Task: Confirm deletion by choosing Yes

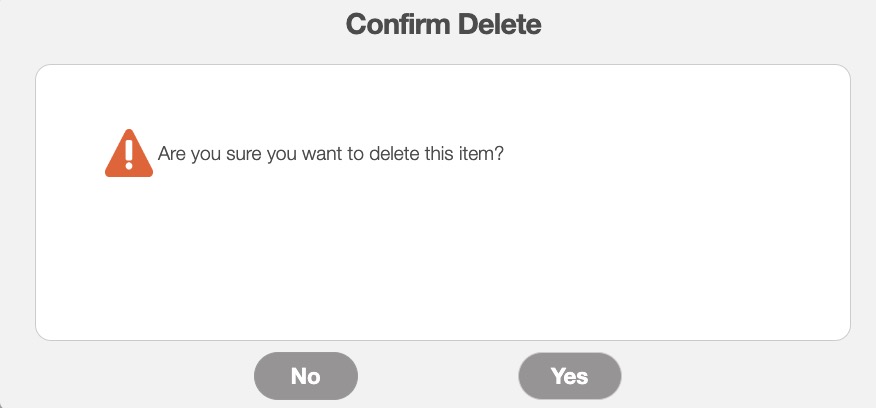Action: point(569,376)
